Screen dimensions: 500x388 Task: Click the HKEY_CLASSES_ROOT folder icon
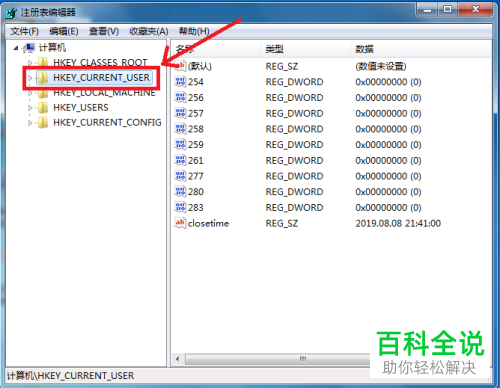coord(43,62)
